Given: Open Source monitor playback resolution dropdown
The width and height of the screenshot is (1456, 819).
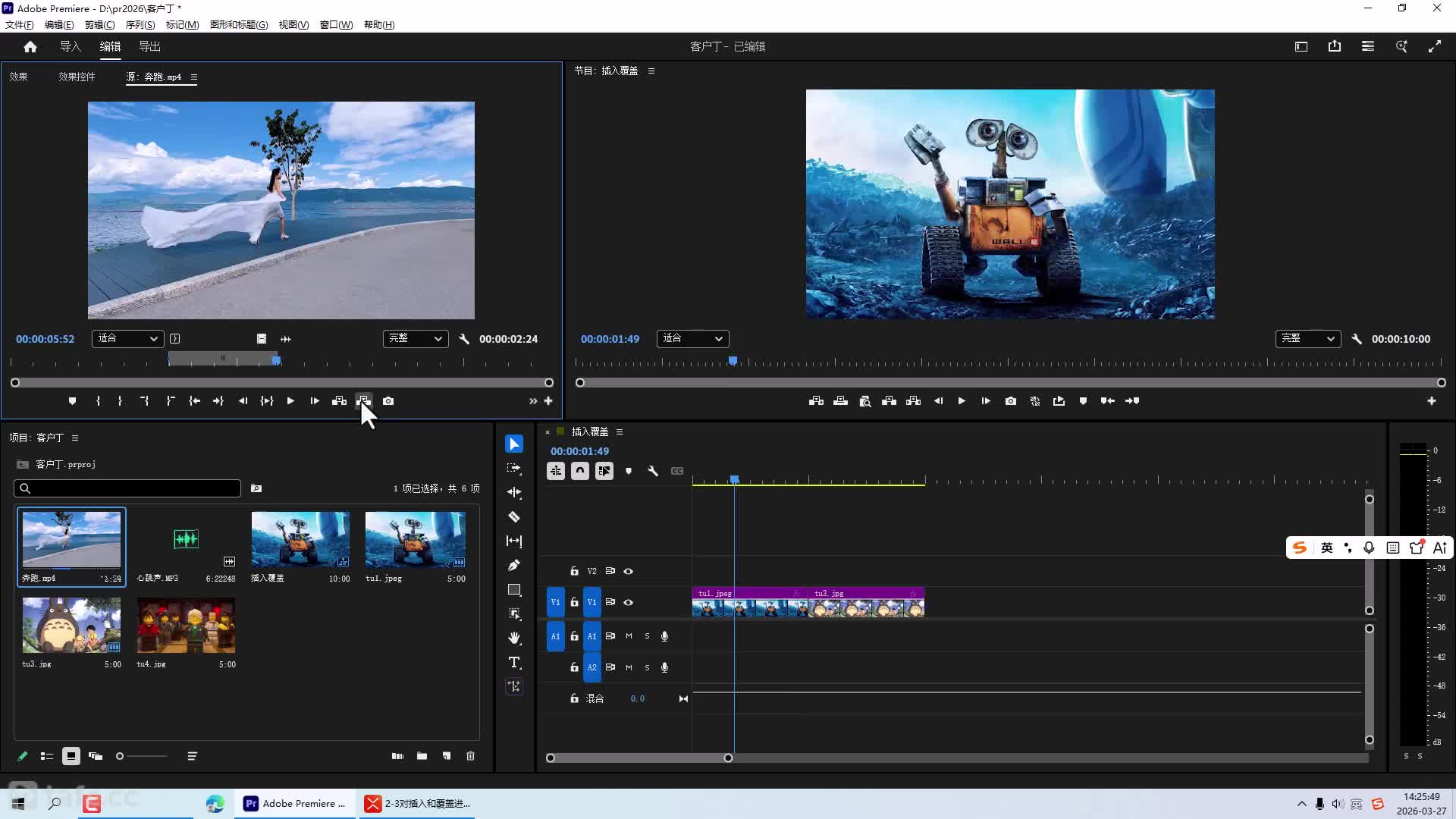Looking at the screenshot, I should [415, 338].
